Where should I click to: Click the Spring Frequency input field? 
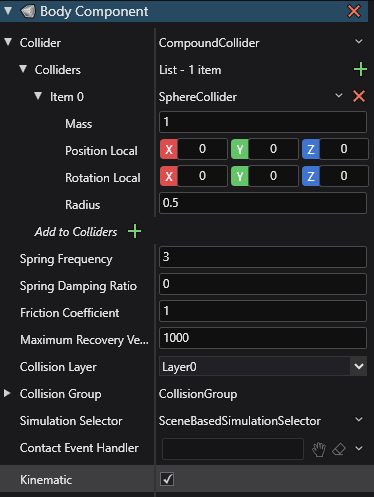pos(263,257)
